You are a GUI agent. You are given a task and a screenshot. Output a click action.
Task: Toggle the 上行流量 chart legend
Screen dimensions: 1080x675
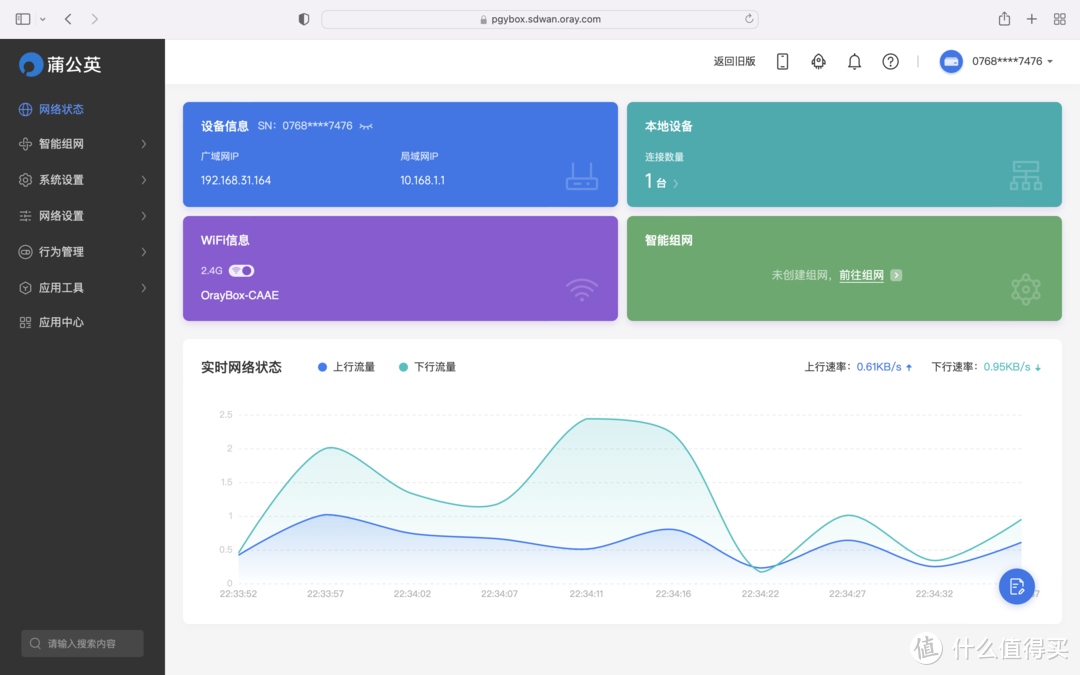[346, 366]
